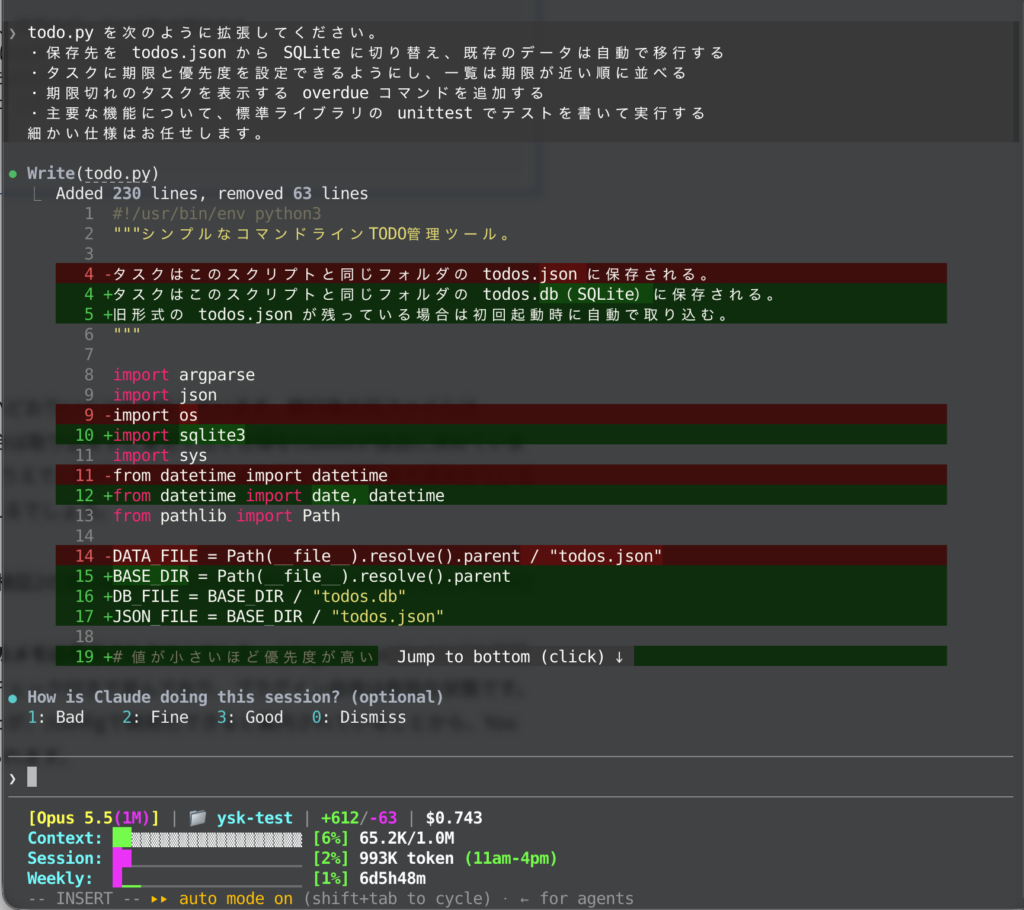
Task: Click the "from pathlib import Path" line
Action: [227, 516]
